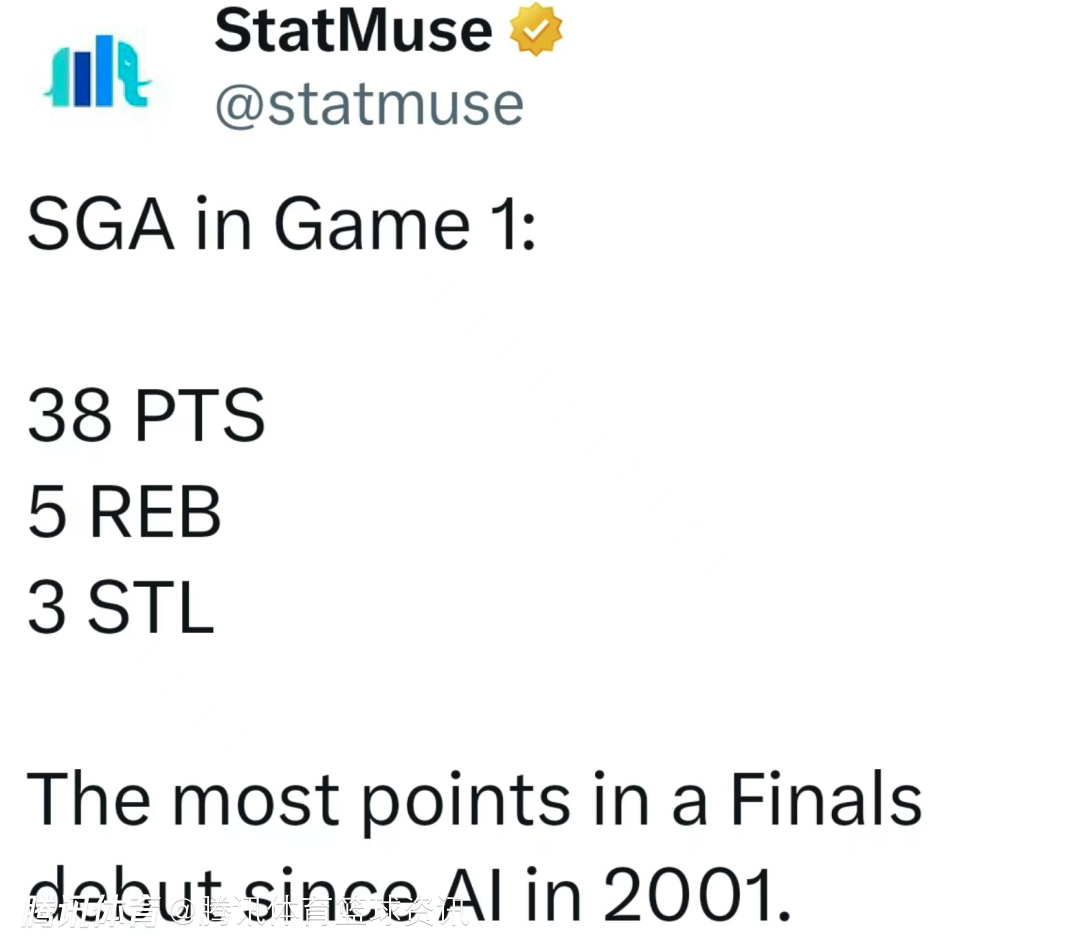Click the word "The" starting the last paragraph
This screenshot has height=947, width=1080.
90,800
